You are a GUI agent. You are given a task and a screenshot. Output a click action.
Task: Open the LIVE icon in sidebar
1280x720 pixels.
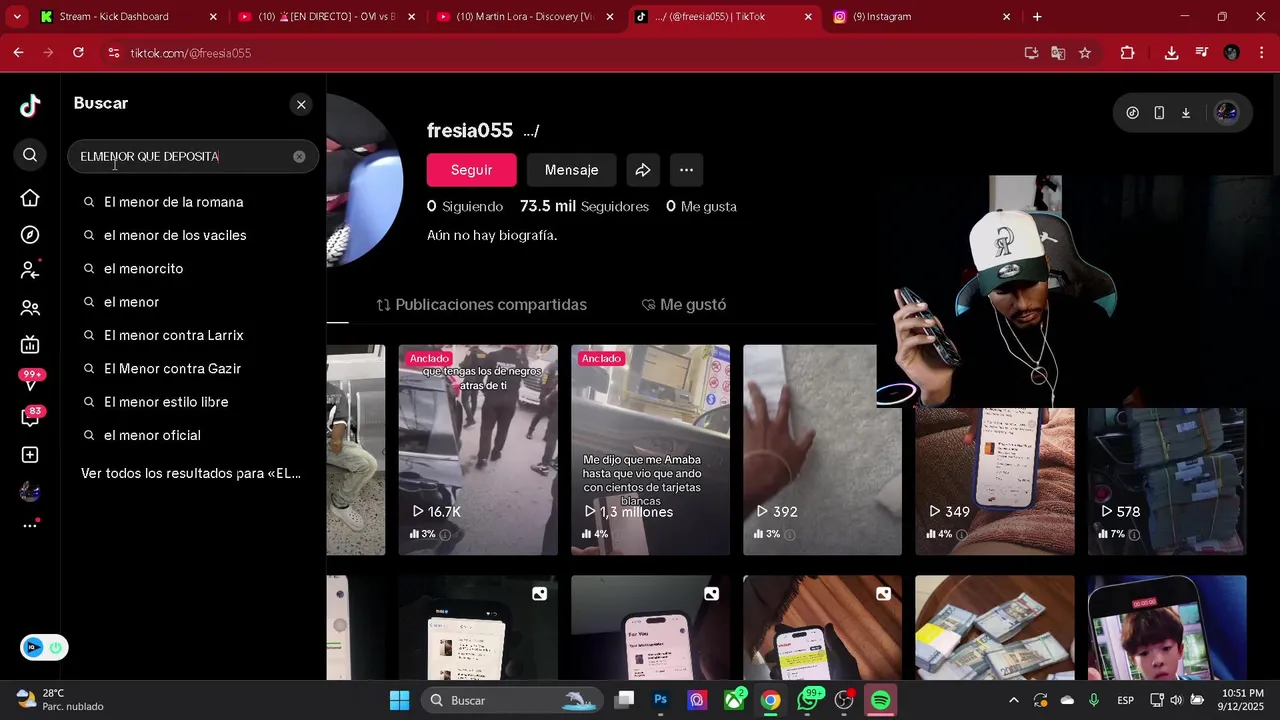30,345
